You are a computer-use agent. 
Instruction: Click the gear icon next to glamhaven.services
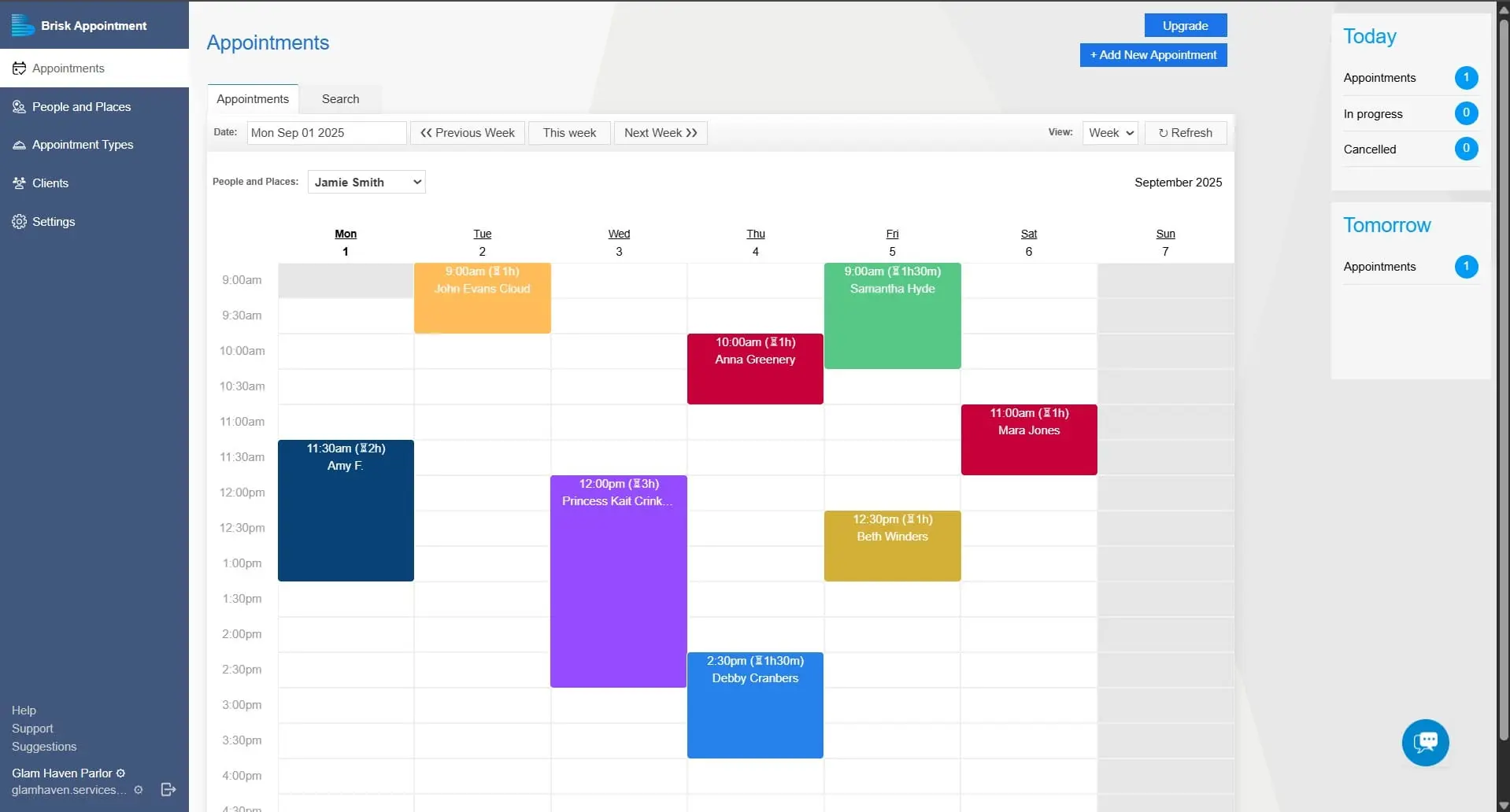139,790
